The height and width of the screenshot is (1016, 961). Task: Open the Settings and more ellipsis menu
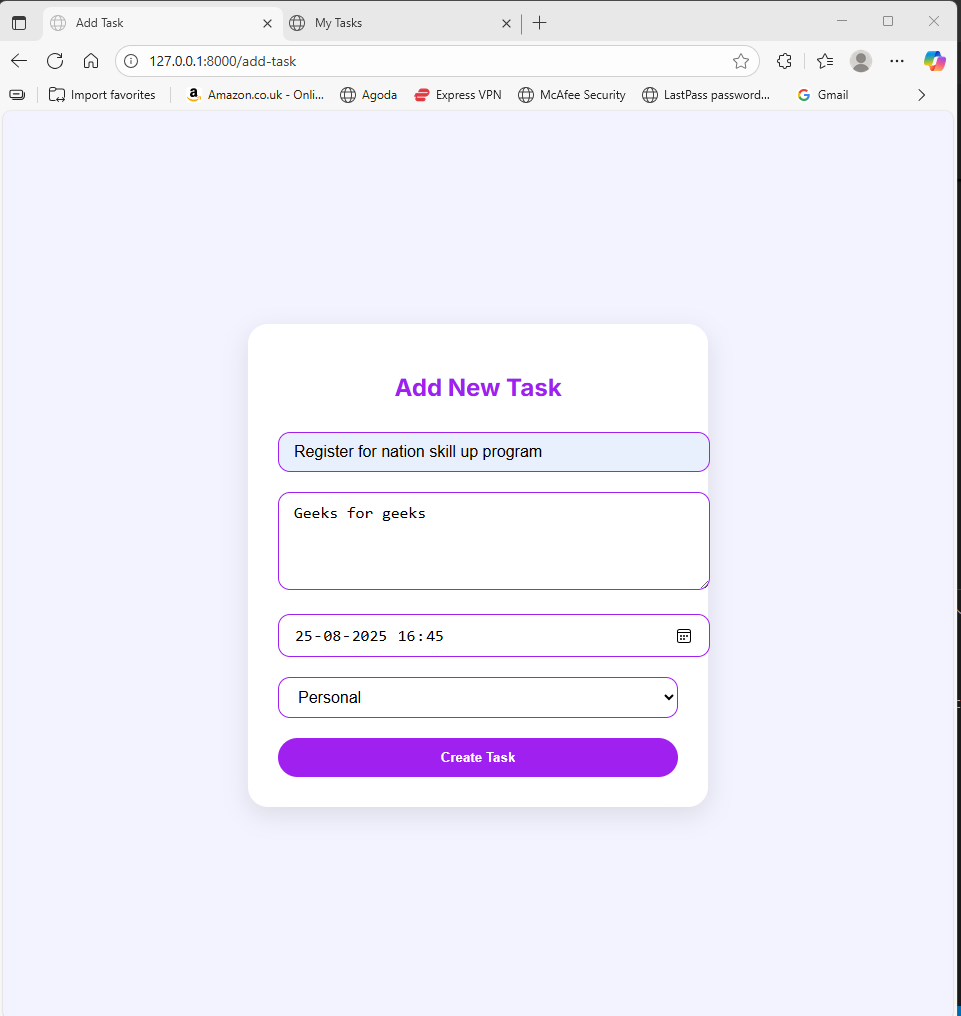(x=897, y=61)
